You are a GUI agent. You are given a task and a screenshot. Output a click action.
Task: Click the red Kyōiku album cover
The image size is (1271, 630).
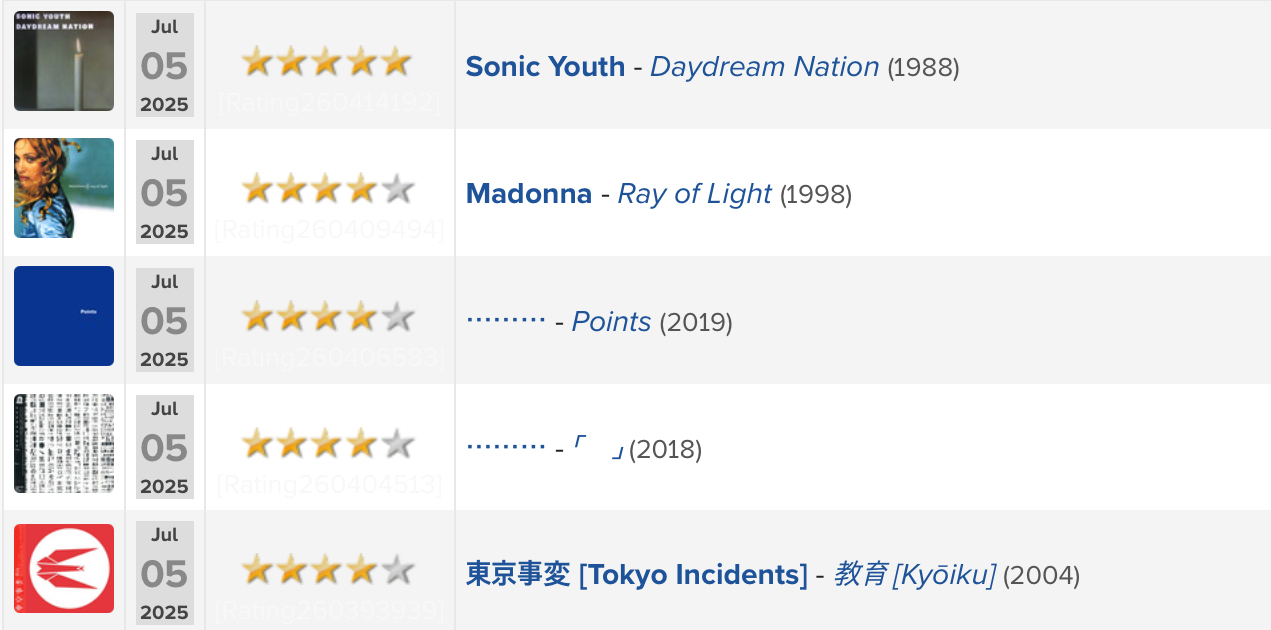64,568
